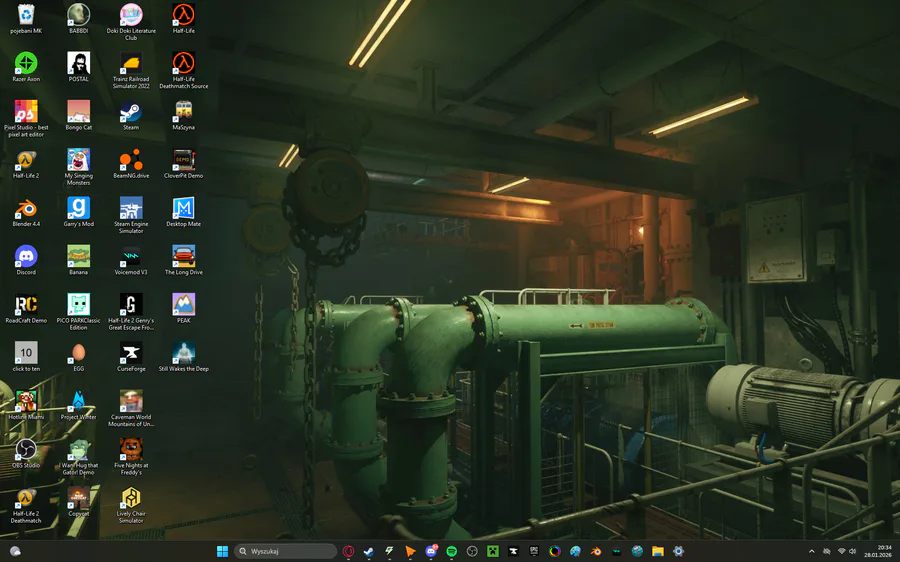Viewport: 900px width, 562px height.
Task: Expand the hidden system tray icons
Action: (812, 551)
